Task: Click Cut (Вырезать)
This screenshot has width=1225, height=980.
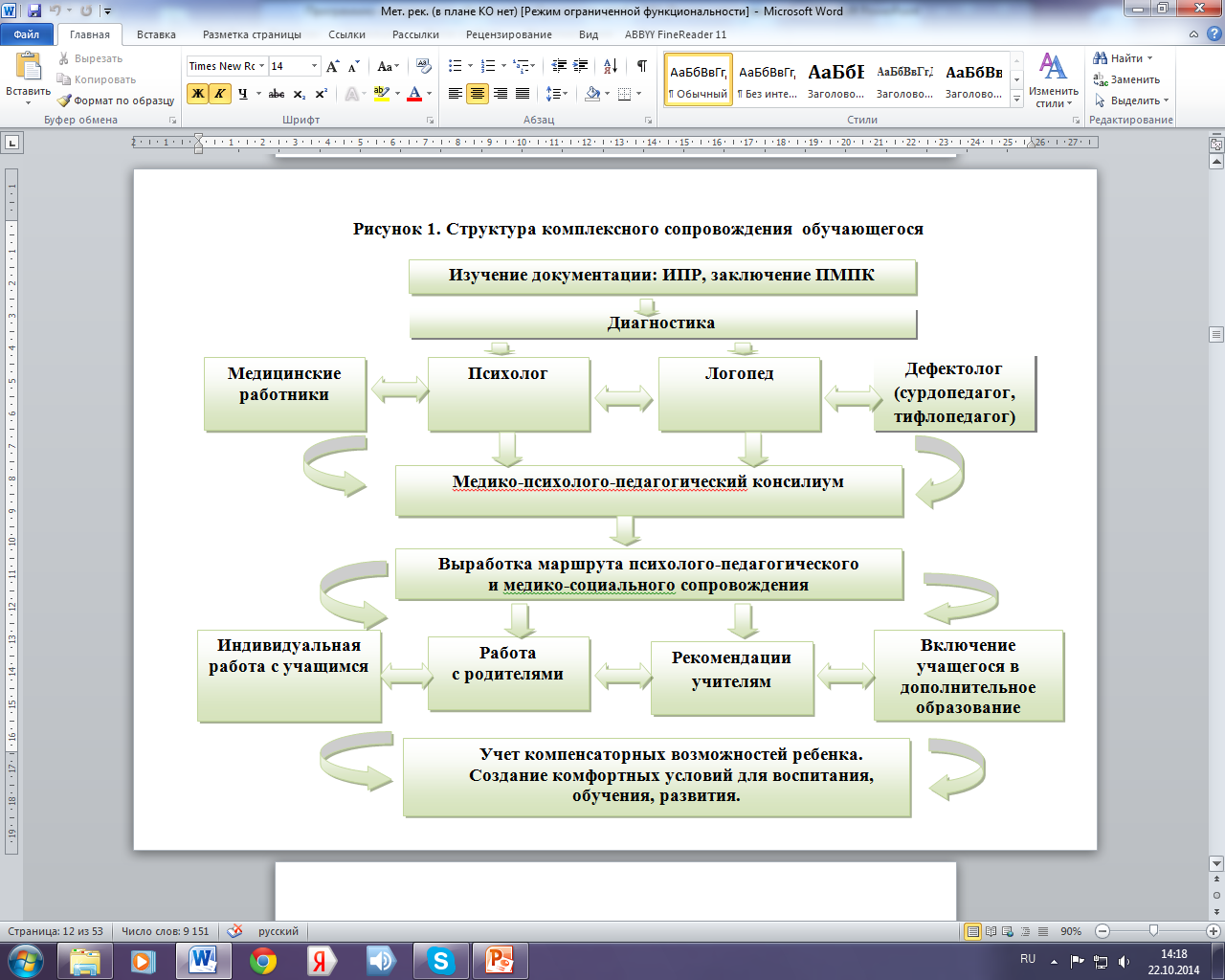Action: coord(91,58)
